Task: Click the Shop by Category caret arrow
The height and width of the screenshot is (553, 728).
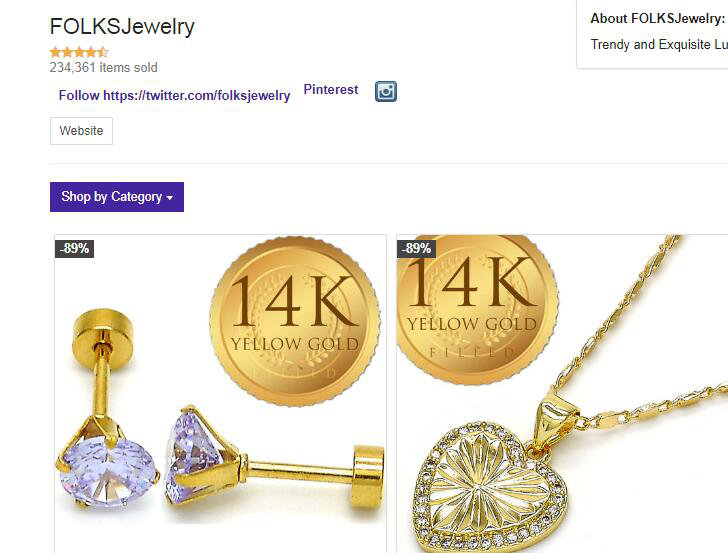Action: pyautogui.click(x=170, y=198)
